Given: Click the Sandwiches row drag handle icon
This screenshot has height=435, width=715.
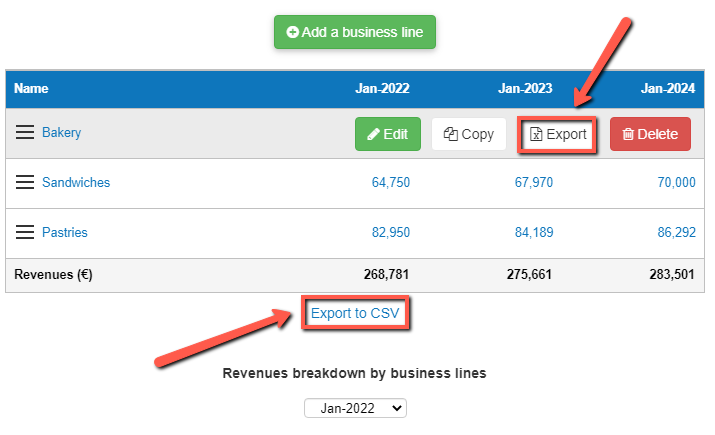Looking at the screenshot, I should pos(25,183).
